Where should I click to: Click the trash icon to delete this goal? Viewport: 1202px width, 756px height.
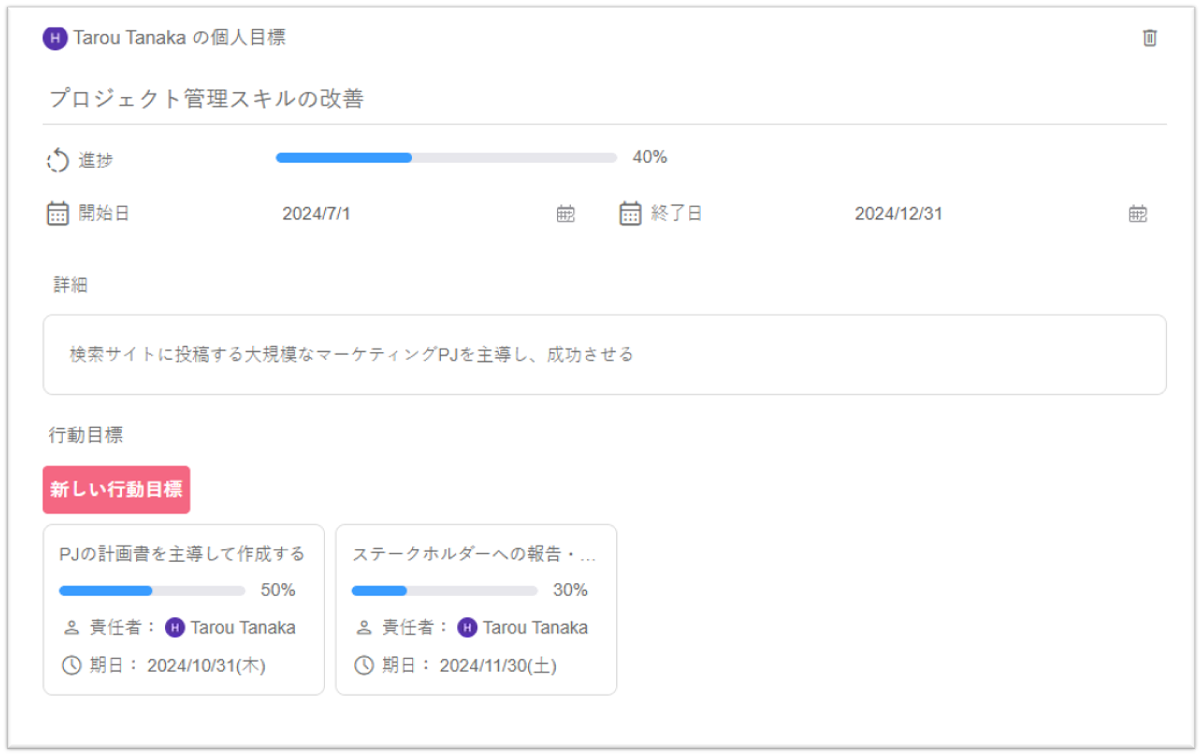coord(1150,38)
